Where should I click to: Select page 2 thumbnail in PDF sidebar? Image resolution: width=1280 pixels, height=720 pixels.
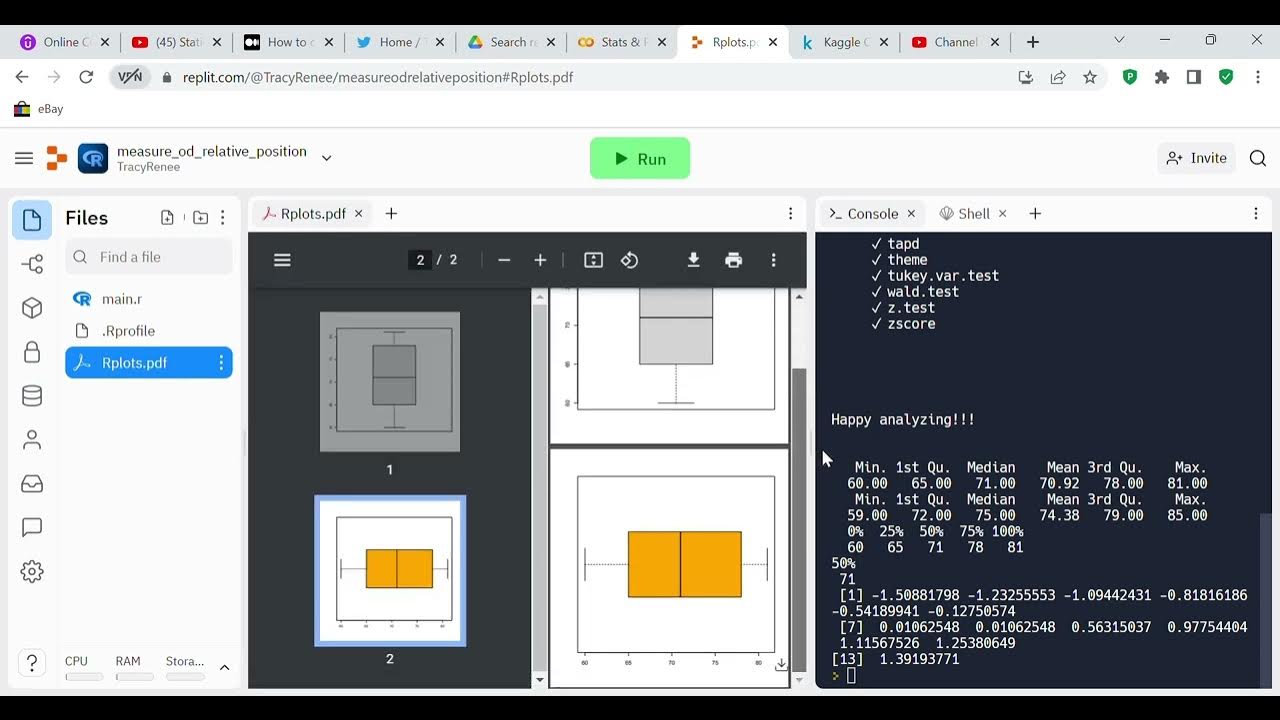[390, 571]
